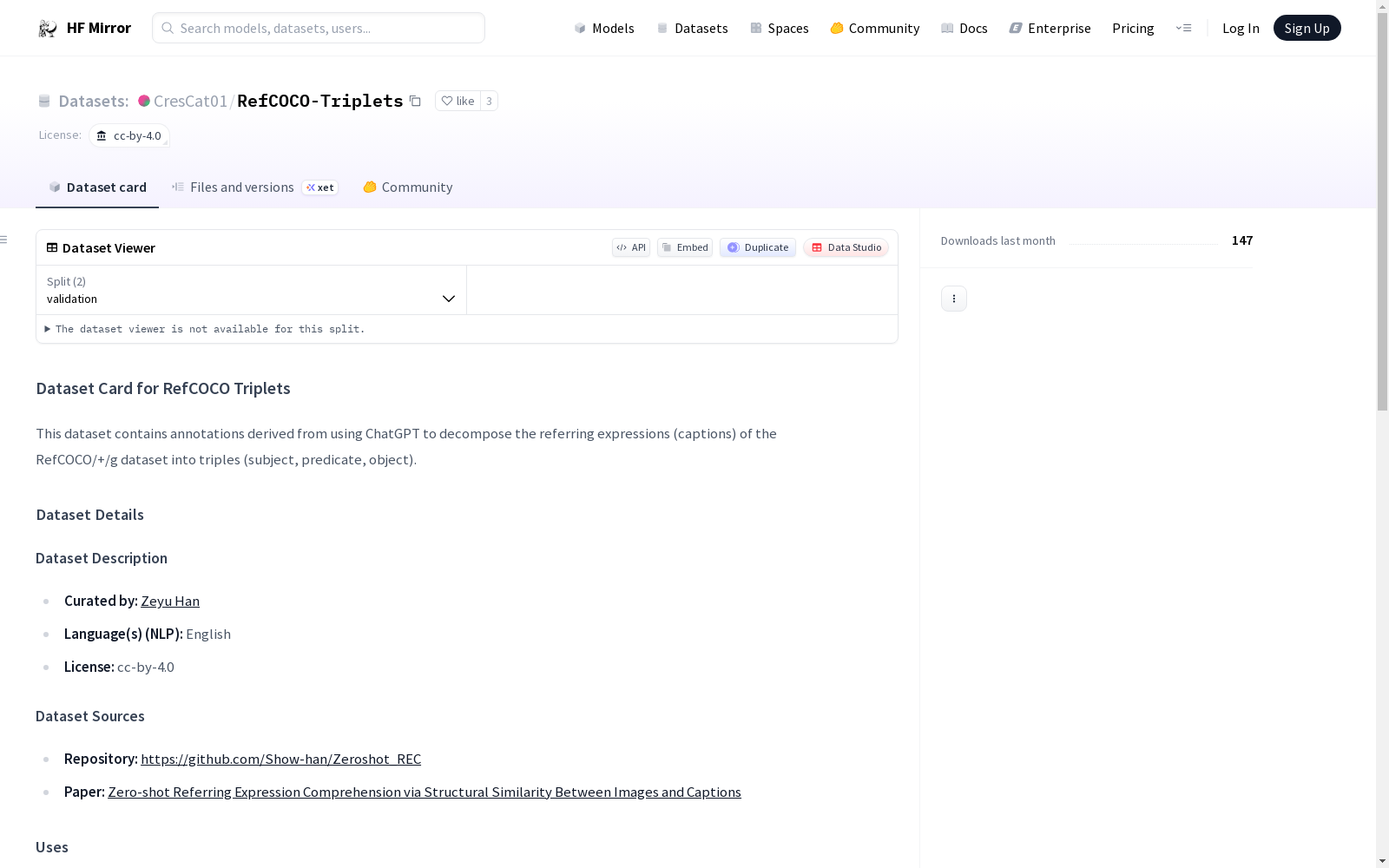Open the Zeyu Han curator link

coord(170,601)
